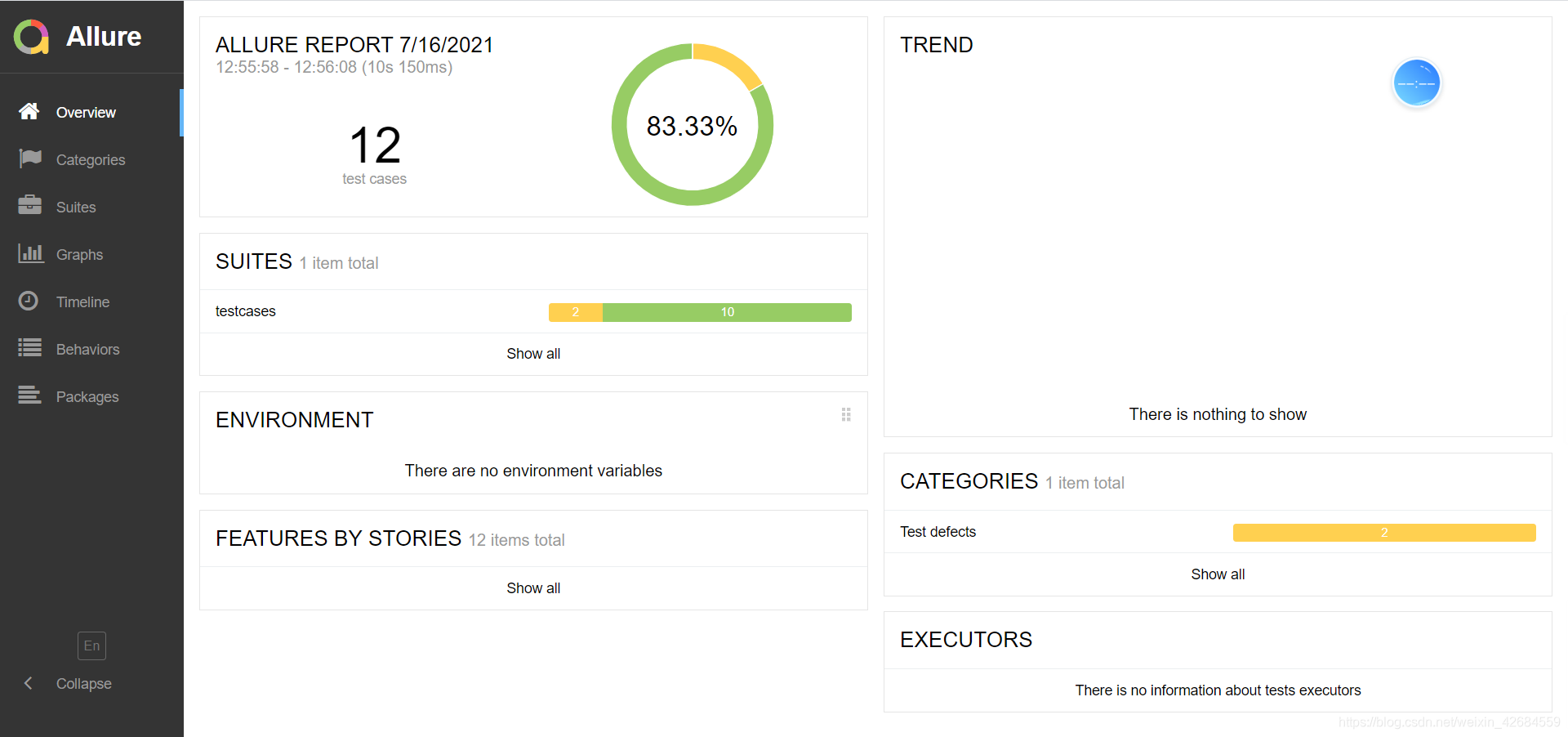Click the Graphs bar chart icon
1568x737 pixels.
click(x=31, y=253)
